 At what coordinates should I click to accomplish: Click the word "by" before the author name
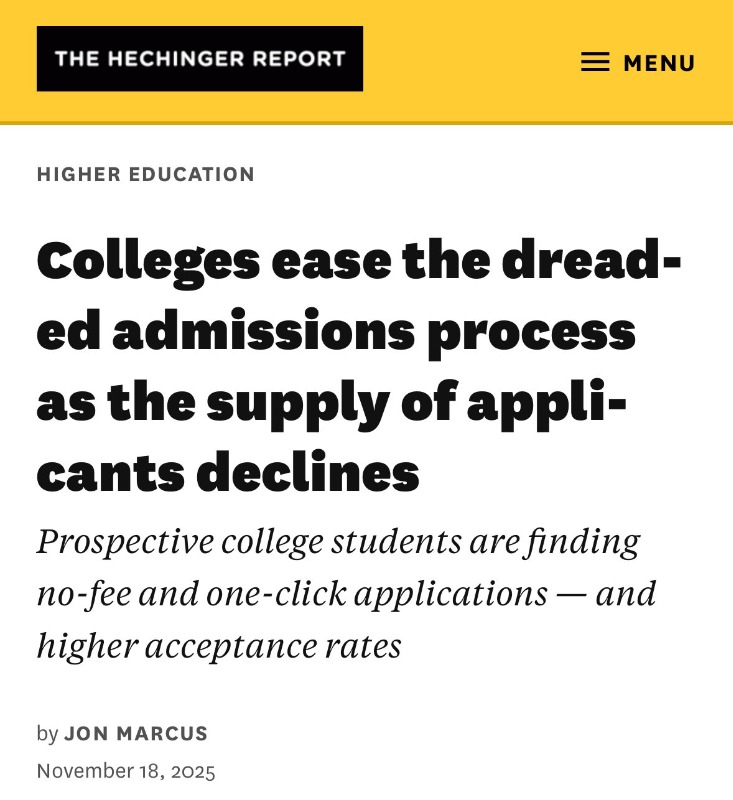(x=47, y=733)
